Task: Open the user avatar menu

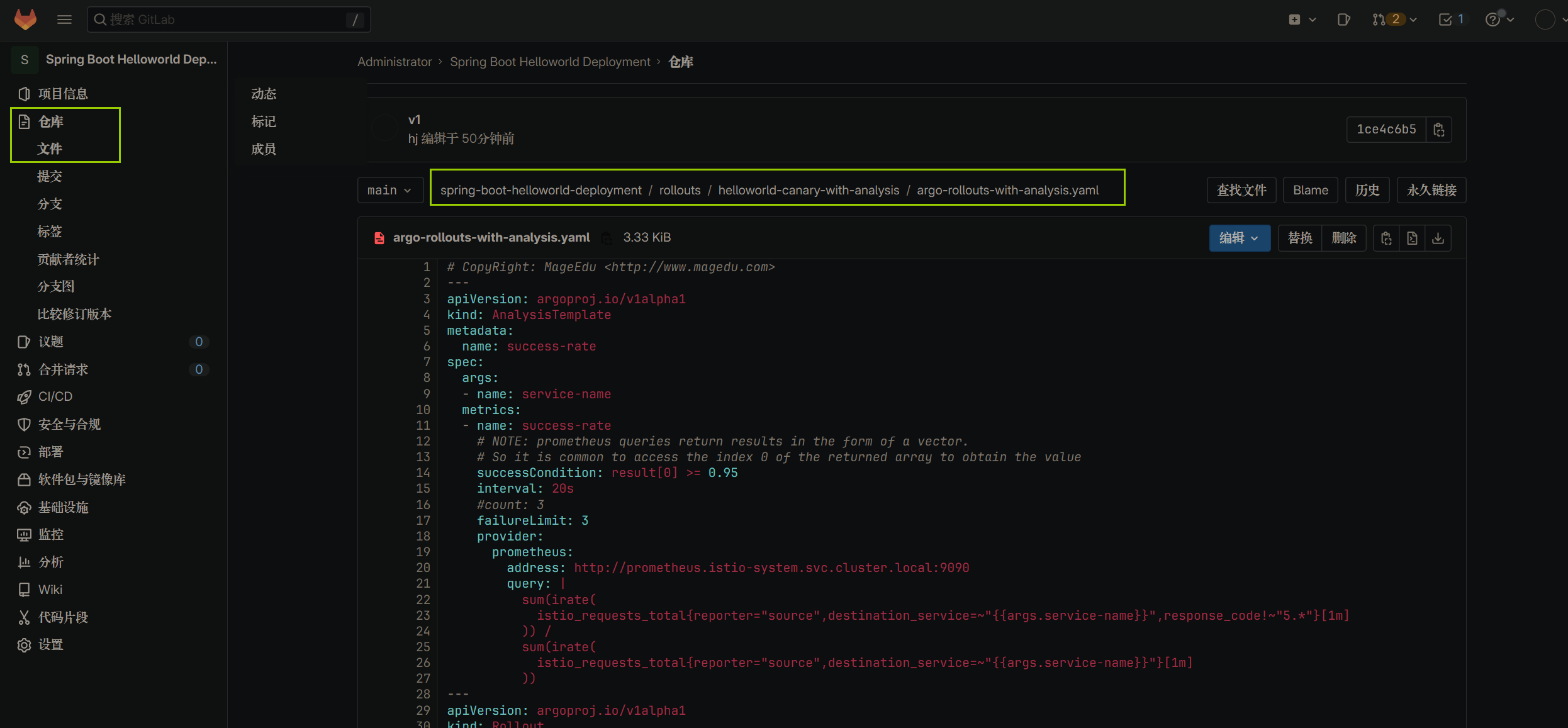Action: pyautogui.click(x=1550, y=20)
